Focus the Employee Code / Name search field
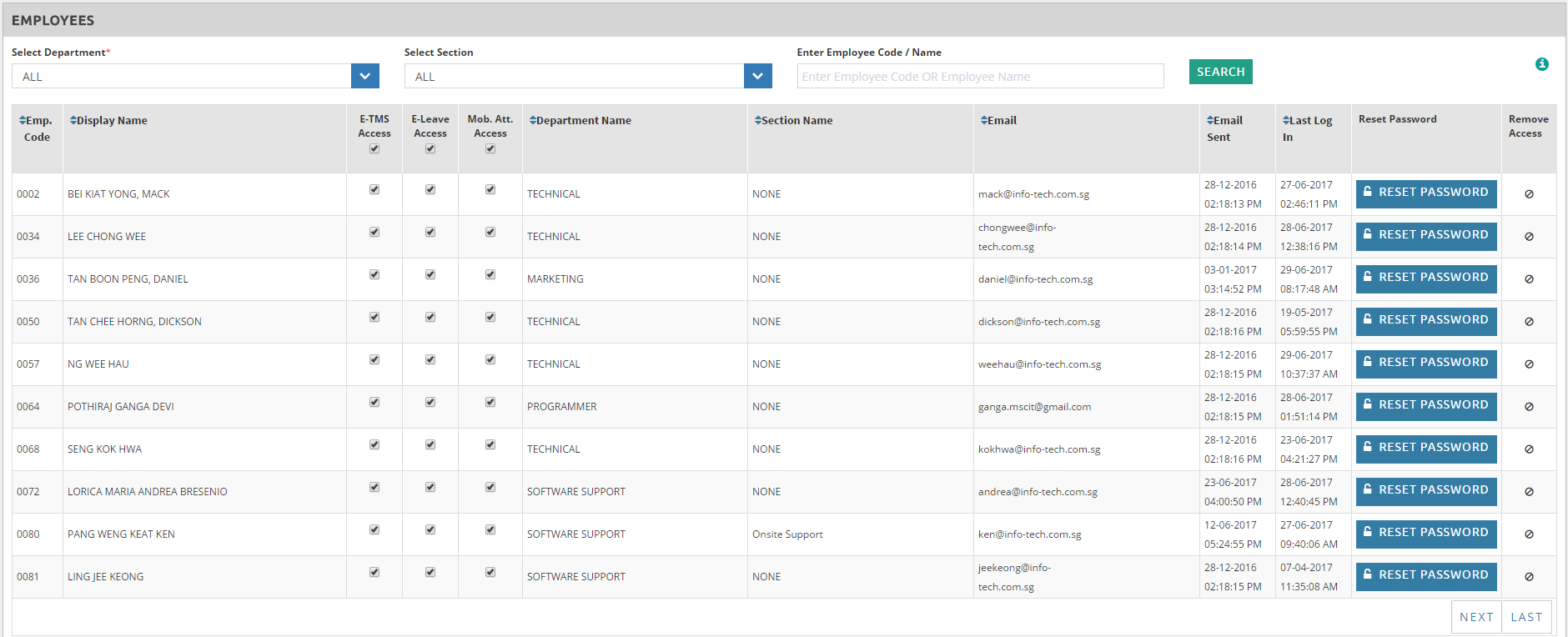The height and width of the screenshot is (637, 1568). [980, 76]
